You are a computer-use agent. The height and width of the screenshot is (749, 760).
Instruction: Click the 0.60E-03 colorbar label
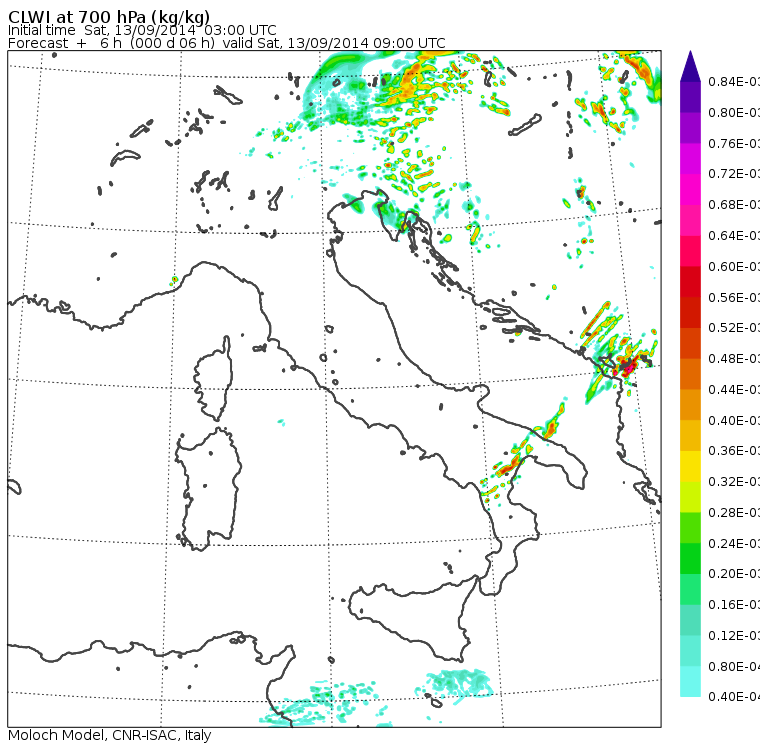734,267
